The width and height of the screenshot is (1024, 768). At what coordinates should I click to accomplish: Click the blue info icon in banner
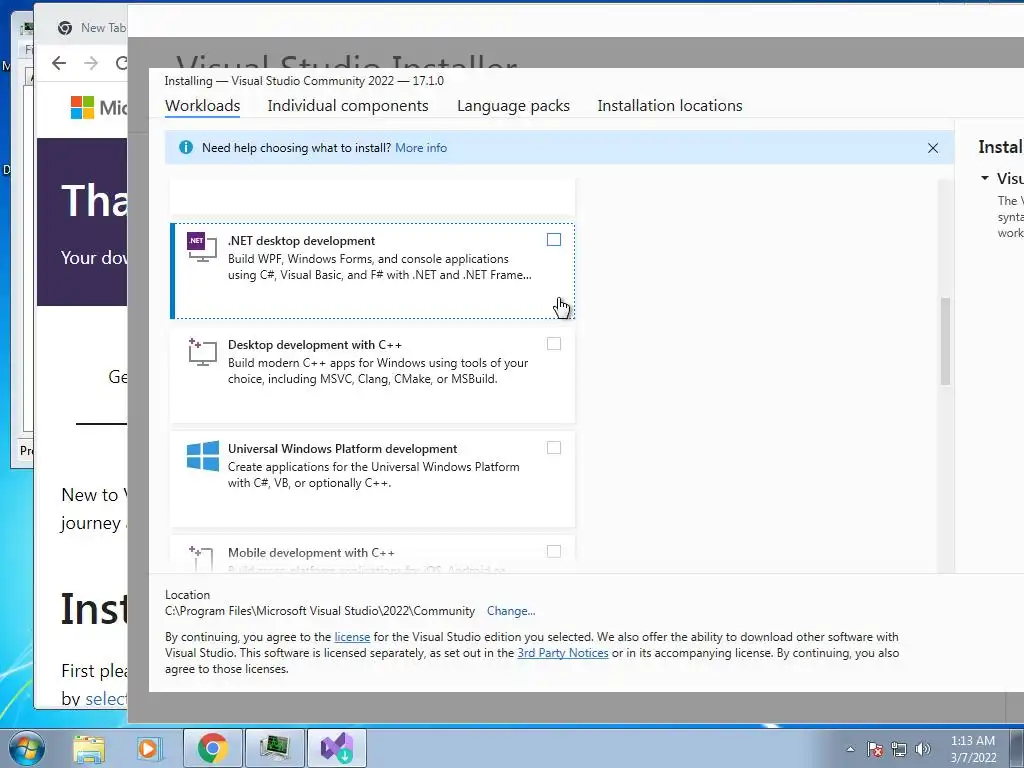[x=185, y=148]
